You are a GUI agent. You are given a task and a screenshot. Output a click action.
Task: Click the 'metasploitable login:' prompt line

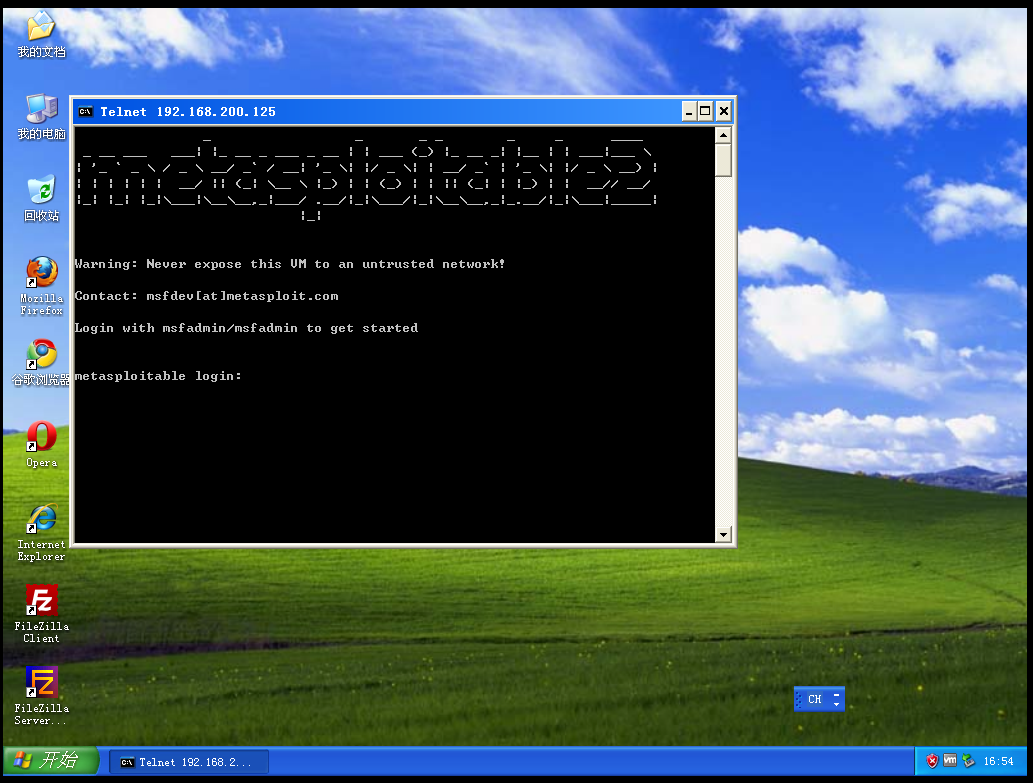click(x=158, y=376)
